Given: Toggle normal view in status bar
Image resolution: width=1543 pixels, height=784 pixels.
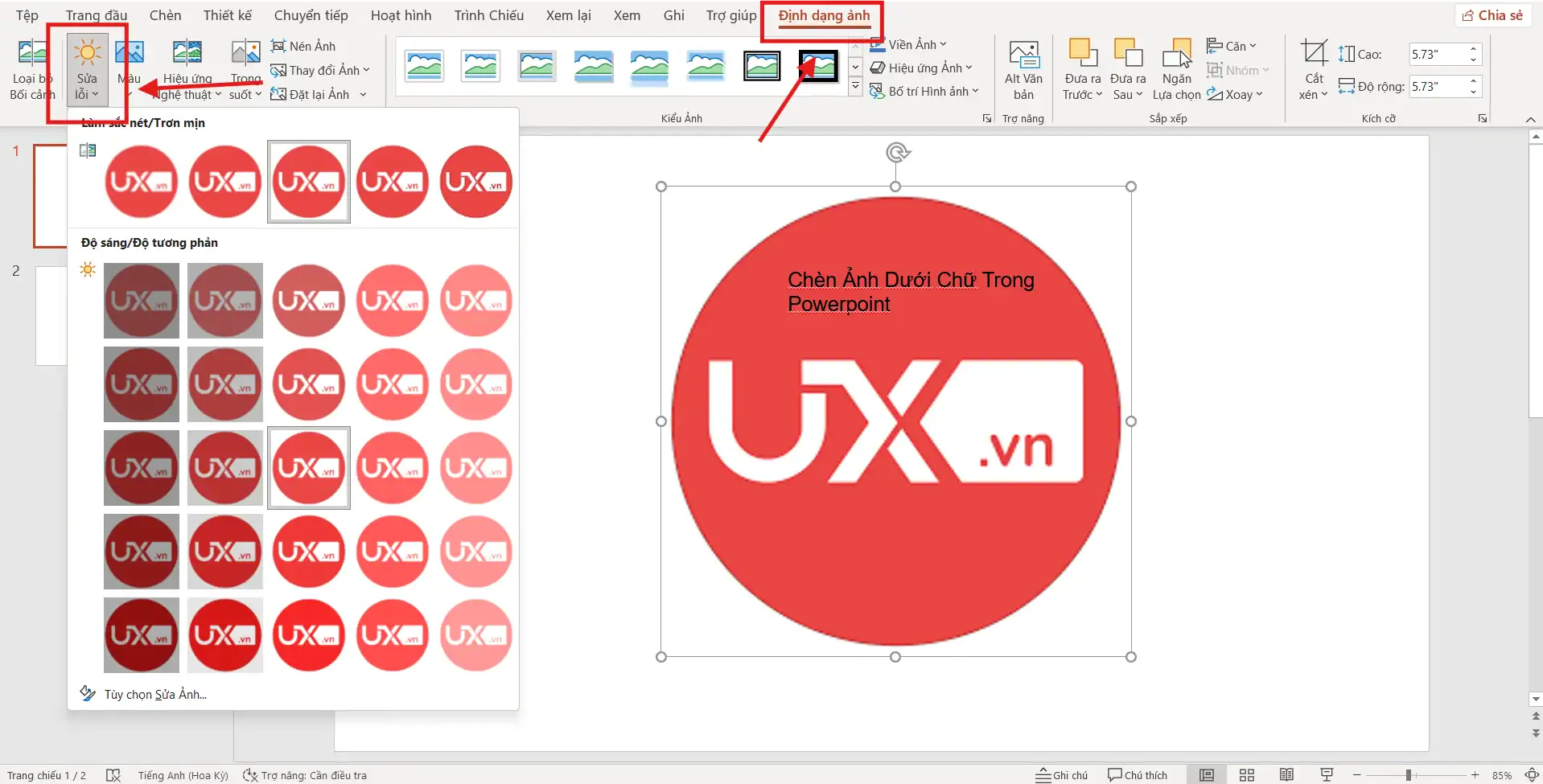Looking at the screenshot, I should (1206, 775).
